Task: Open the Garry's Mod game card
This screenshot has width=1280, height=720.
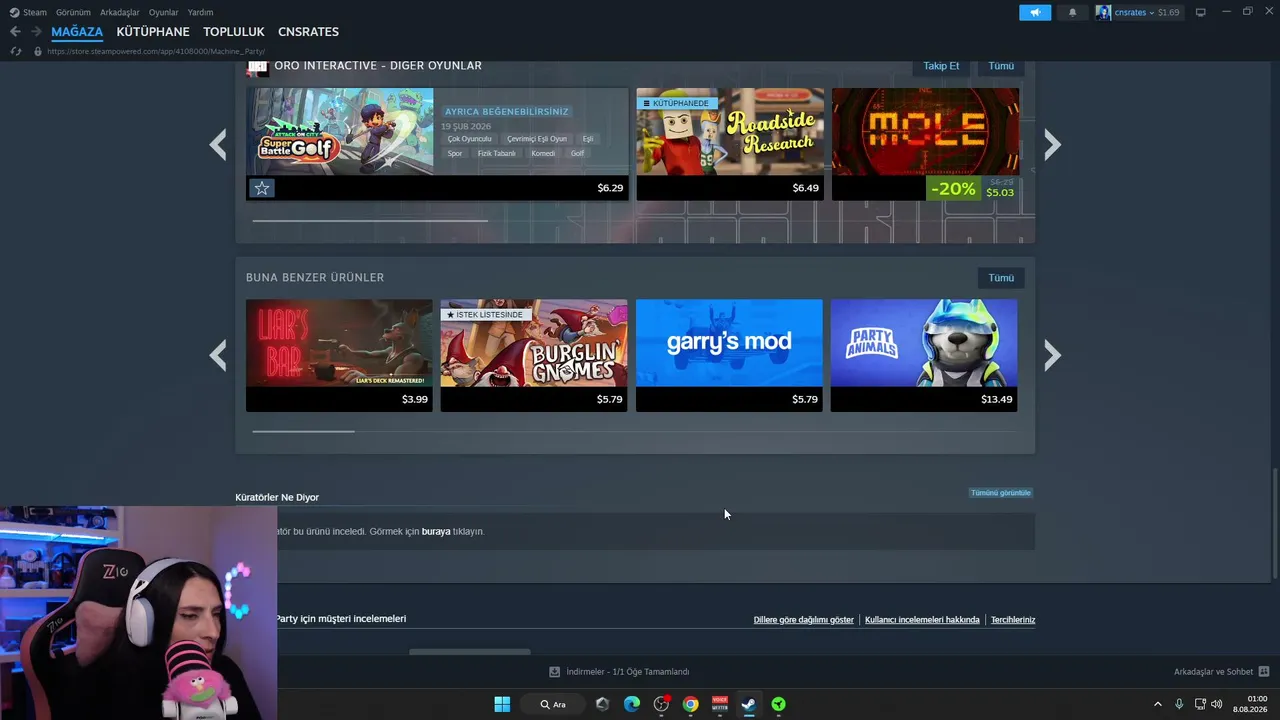Action: (729, 355)
